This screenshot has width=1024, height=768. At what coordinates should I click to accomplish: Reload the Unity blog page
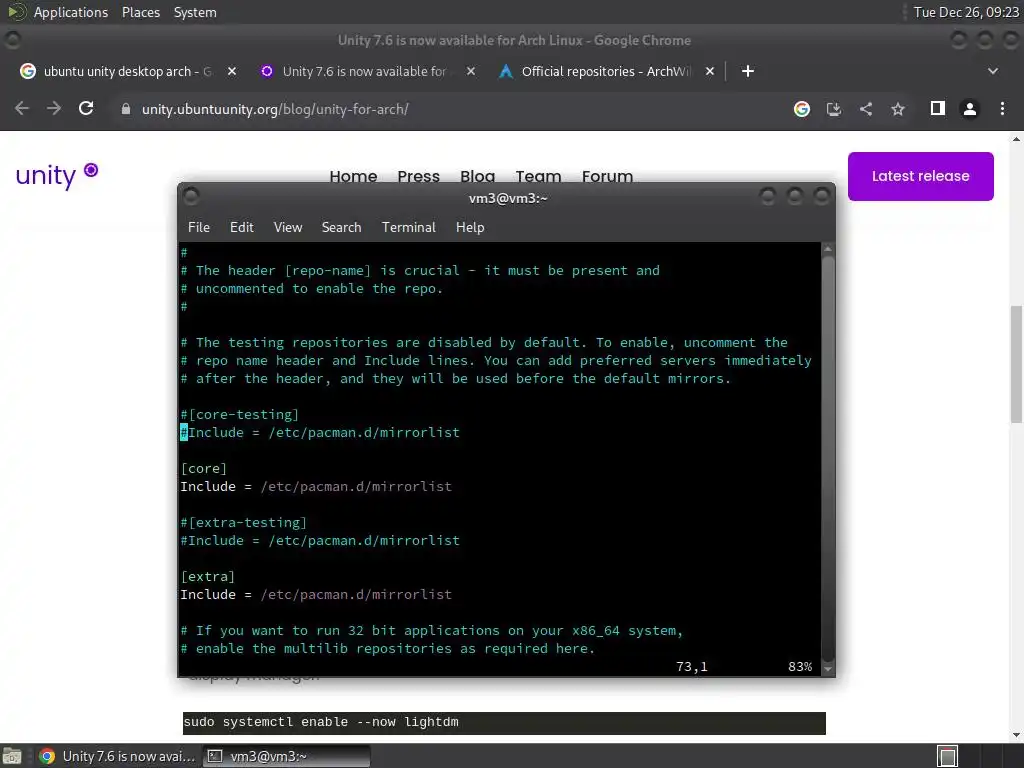[x=86, y=109]
